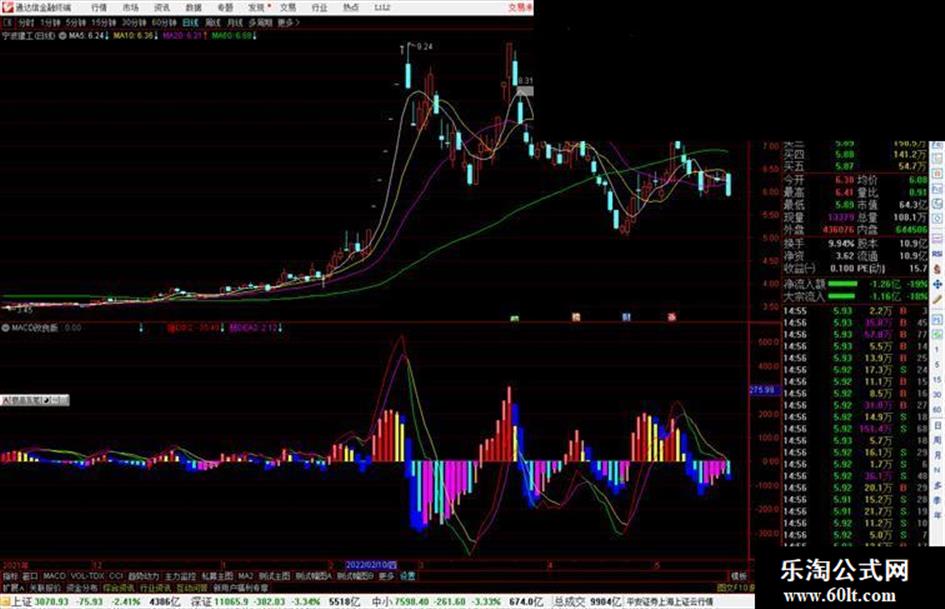Select the 月线 monthly chart tab
This screenshot has height=609, width=945.
click(235, 22)
